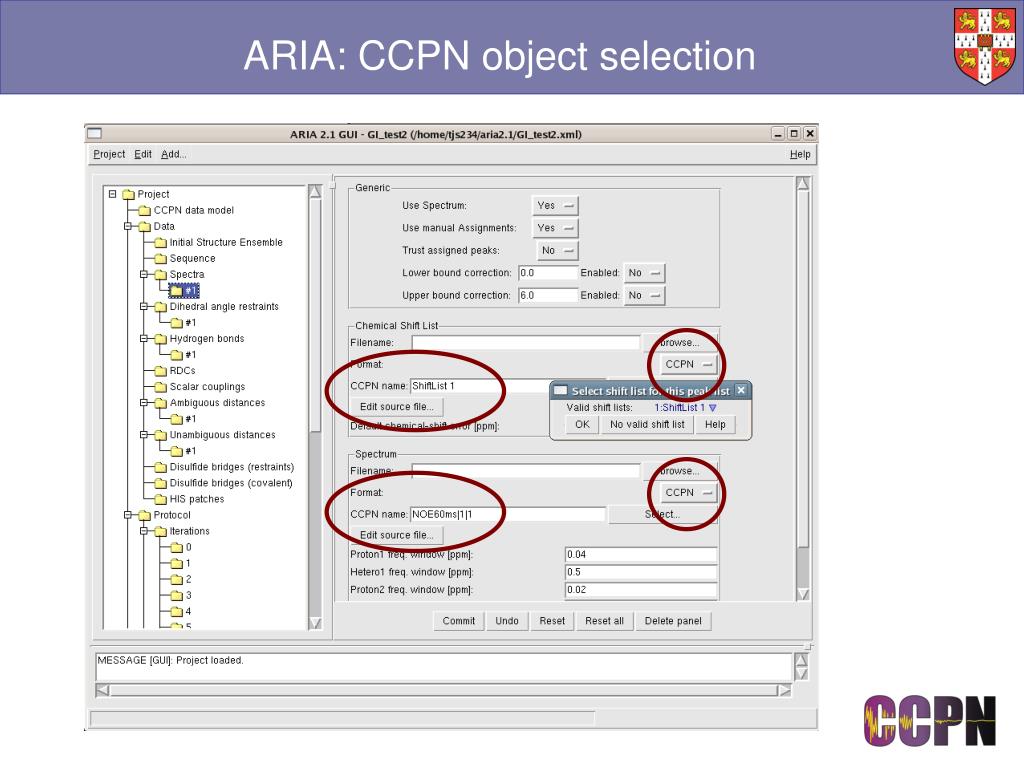Screen dimensions: 1024x768
Task: Click settings panel scrollbar up arrow
Action: pyautogui.click(x=803, y=184)
